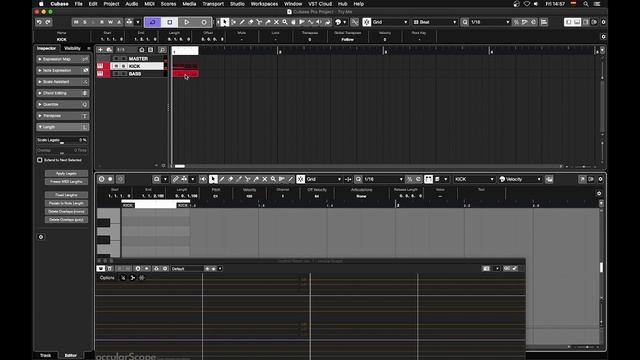
Task: Click the Undo arrow in main toolbar
Action: pyautogui.click(x=39, y=22)
